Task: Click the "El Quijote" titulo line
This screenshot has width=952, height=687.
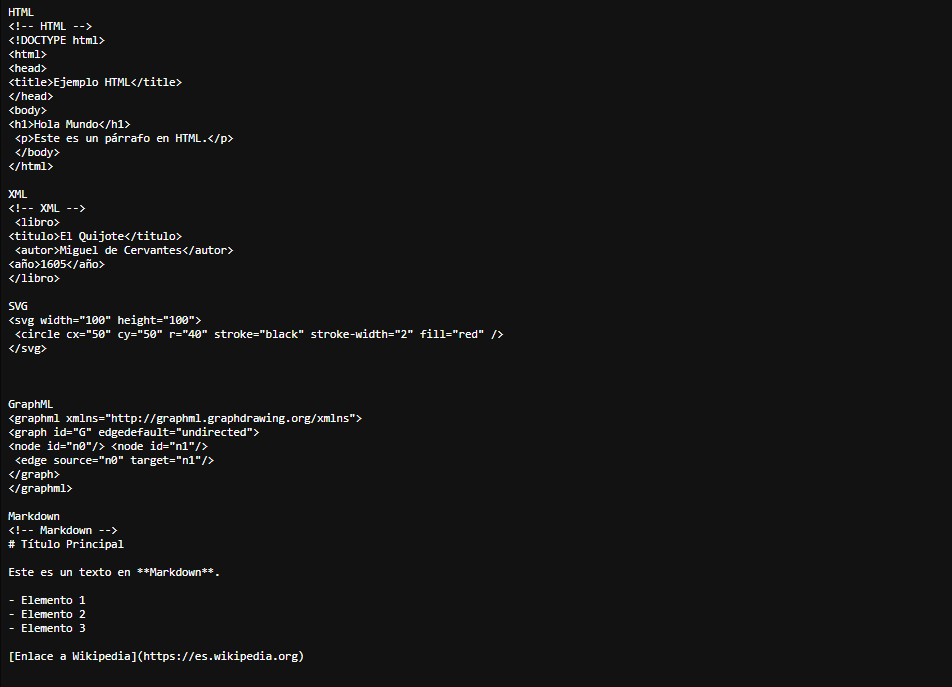Action: [95, 236]
